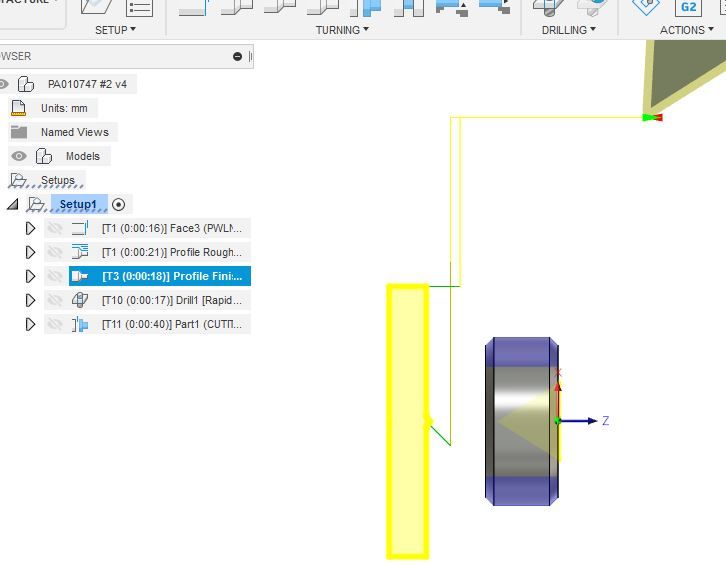The image size is (726, 565).
Task: Click the Browser panel edge grip handle
Action: 250,56
